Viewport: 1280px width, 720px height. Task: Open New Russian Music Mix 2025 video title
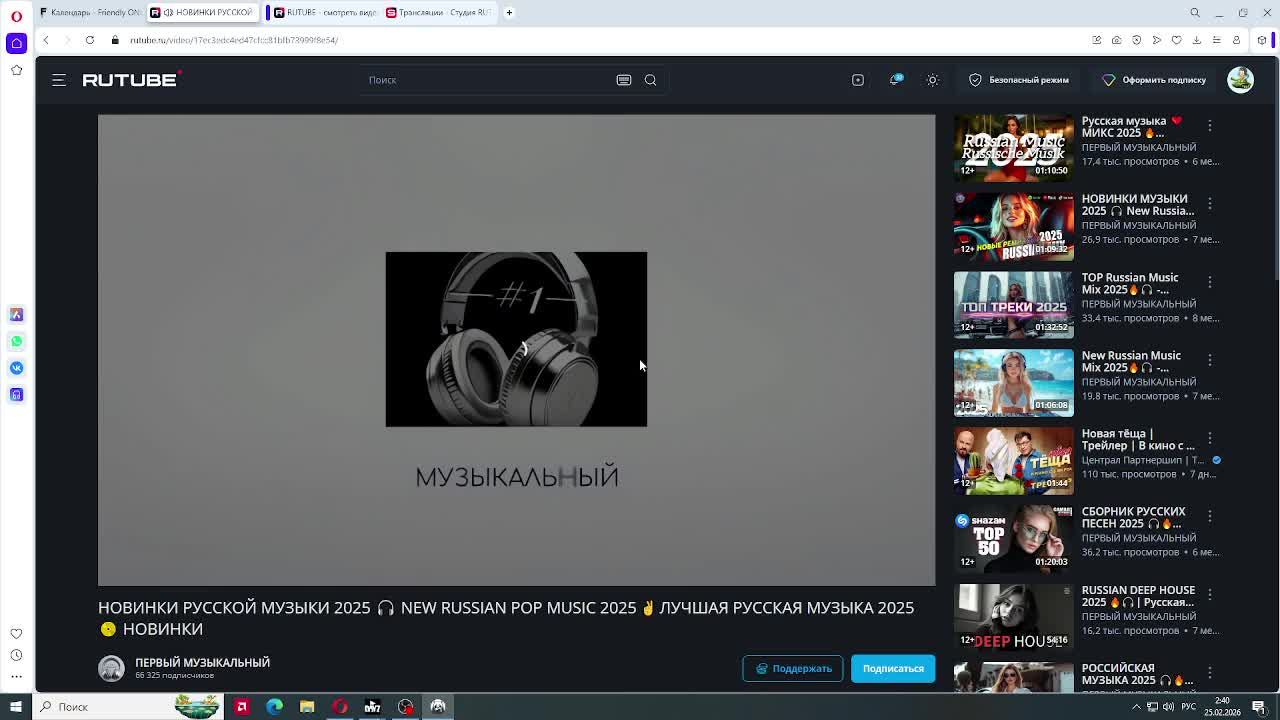tap(1131, 361)
